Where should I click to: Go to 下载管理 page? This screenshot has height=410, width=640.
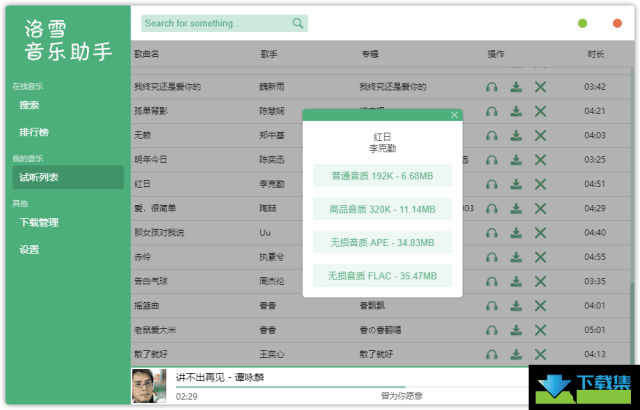click(x=39, y=222)
